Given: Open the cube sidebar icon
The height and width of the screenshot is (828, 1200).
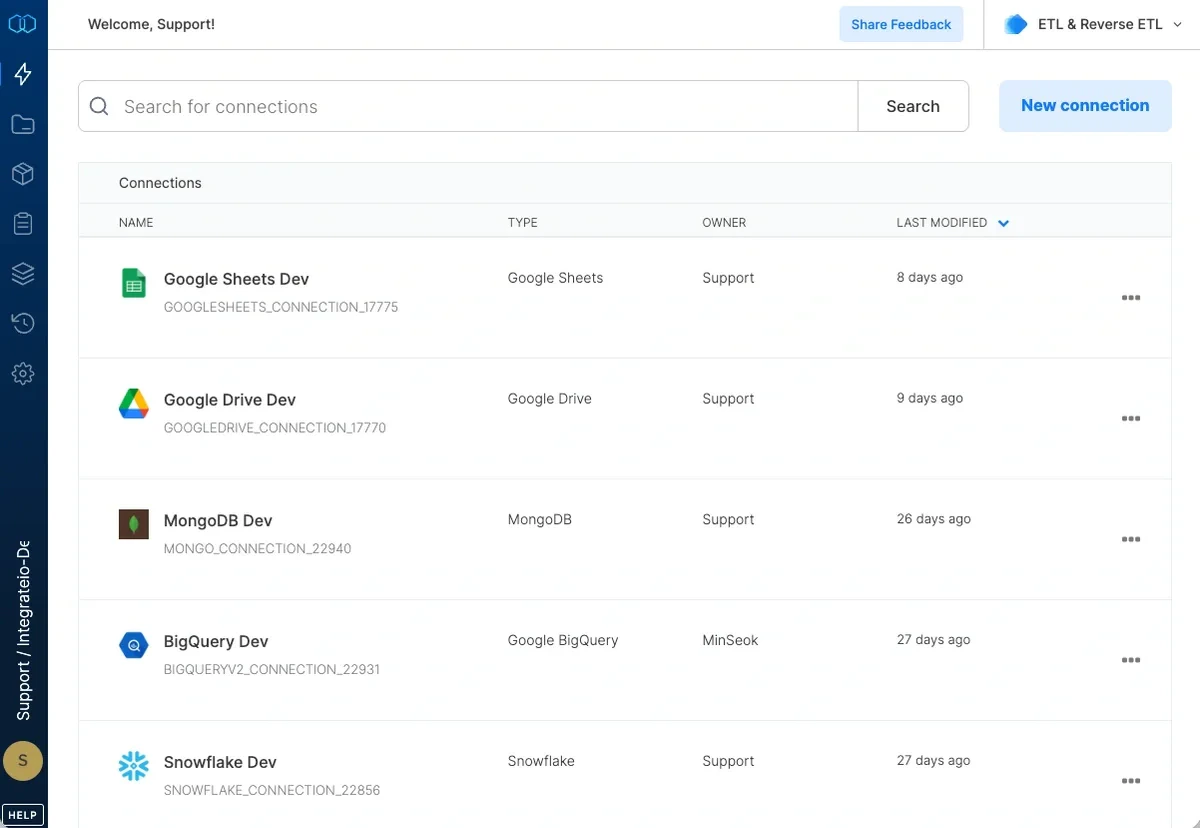Looking at the screenshot, I should [23, 174].
